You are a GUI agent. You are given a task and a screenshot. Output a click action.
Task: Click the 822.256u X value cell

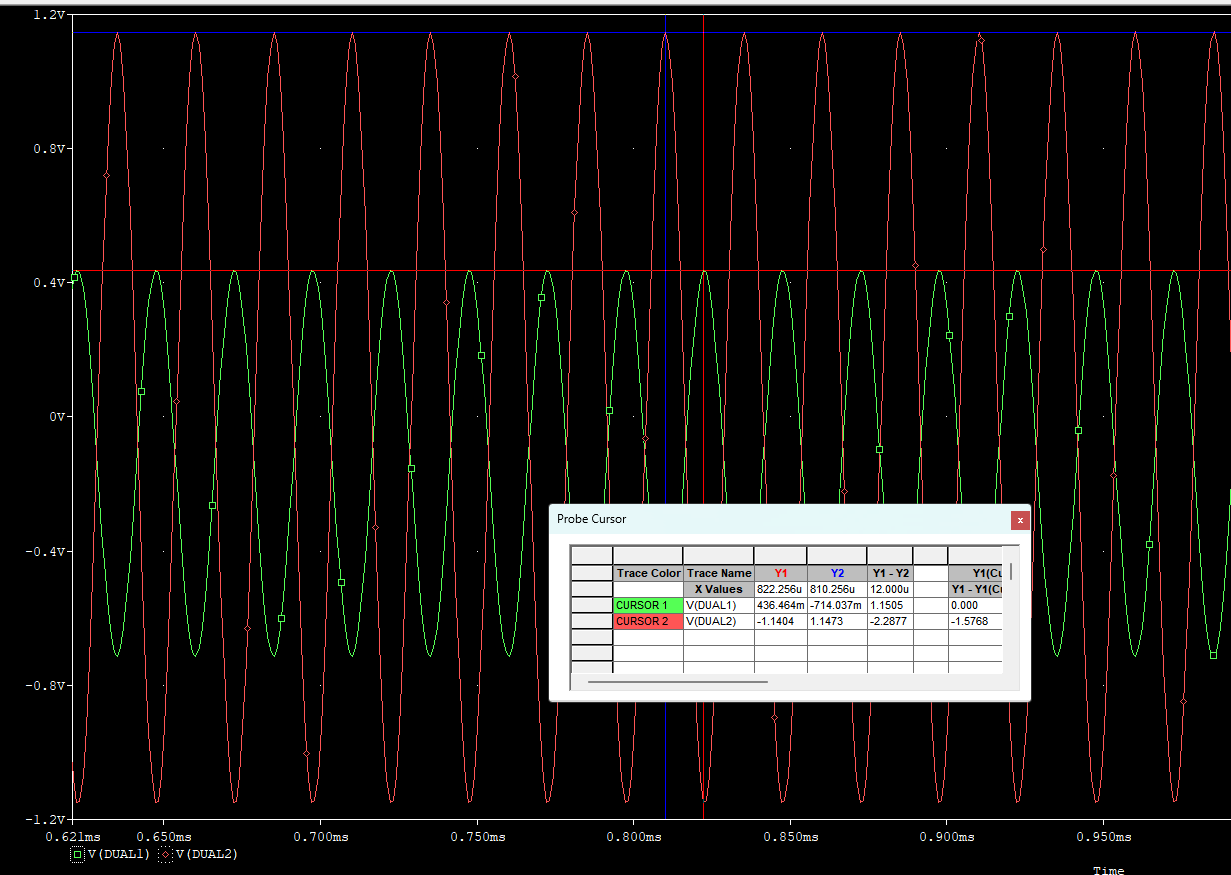[x=780, y=590]
